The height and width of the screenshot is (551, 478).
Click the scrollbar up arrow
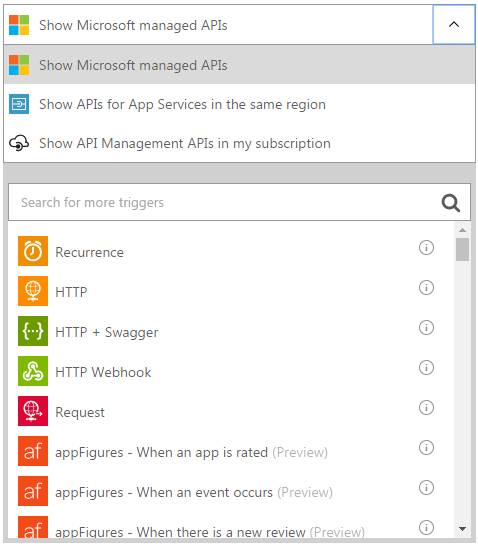pyautogui.click(x=462, y=230)
